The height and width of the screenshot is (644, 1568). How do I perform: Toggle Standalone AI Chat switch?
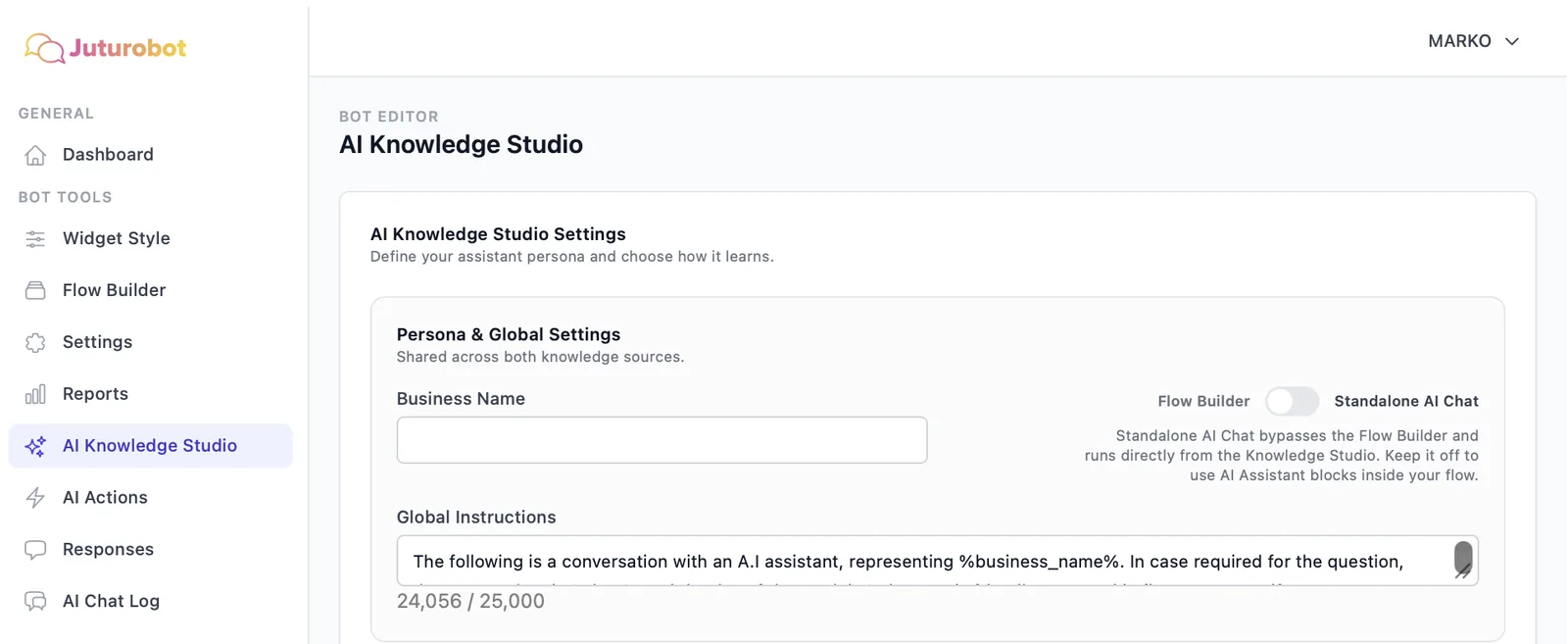(1292, 401)
